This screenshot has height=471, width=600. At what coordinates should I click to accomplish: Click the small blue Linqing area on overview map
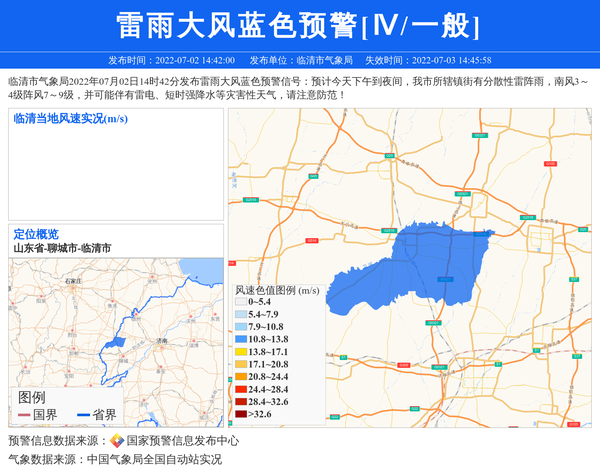pos(118,342)
